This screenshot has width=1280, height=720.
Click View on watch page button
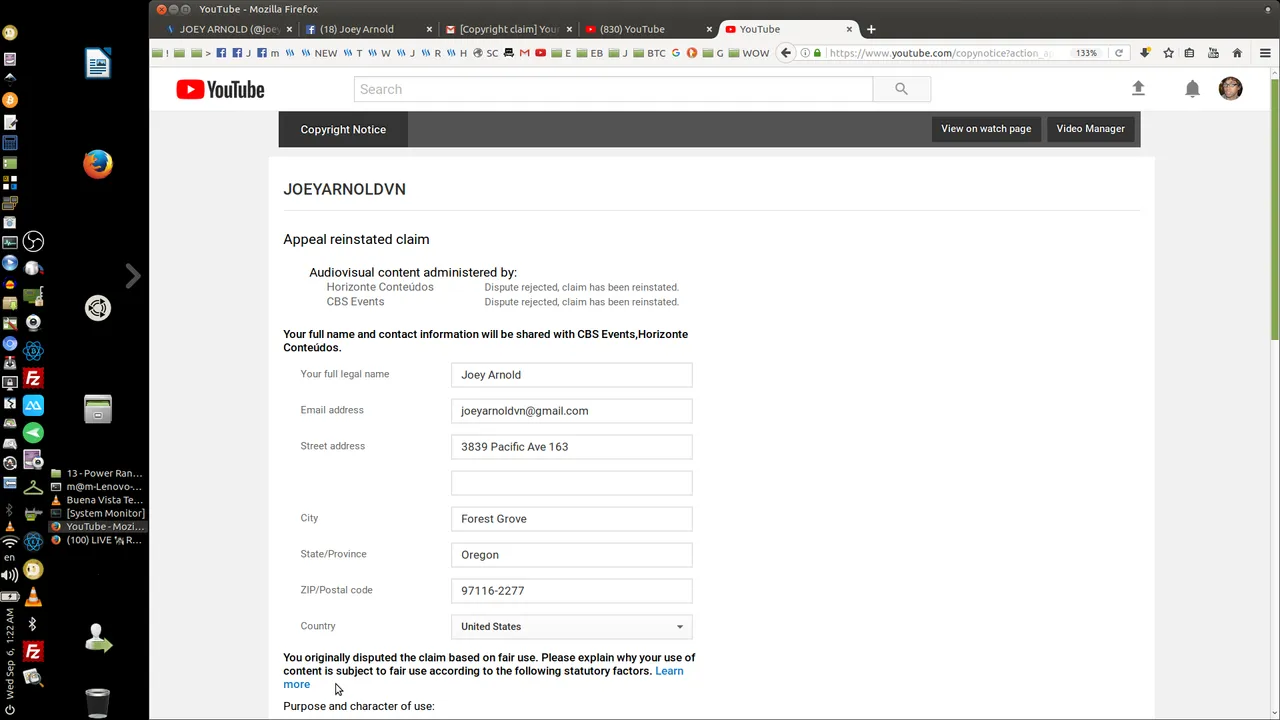986,129
